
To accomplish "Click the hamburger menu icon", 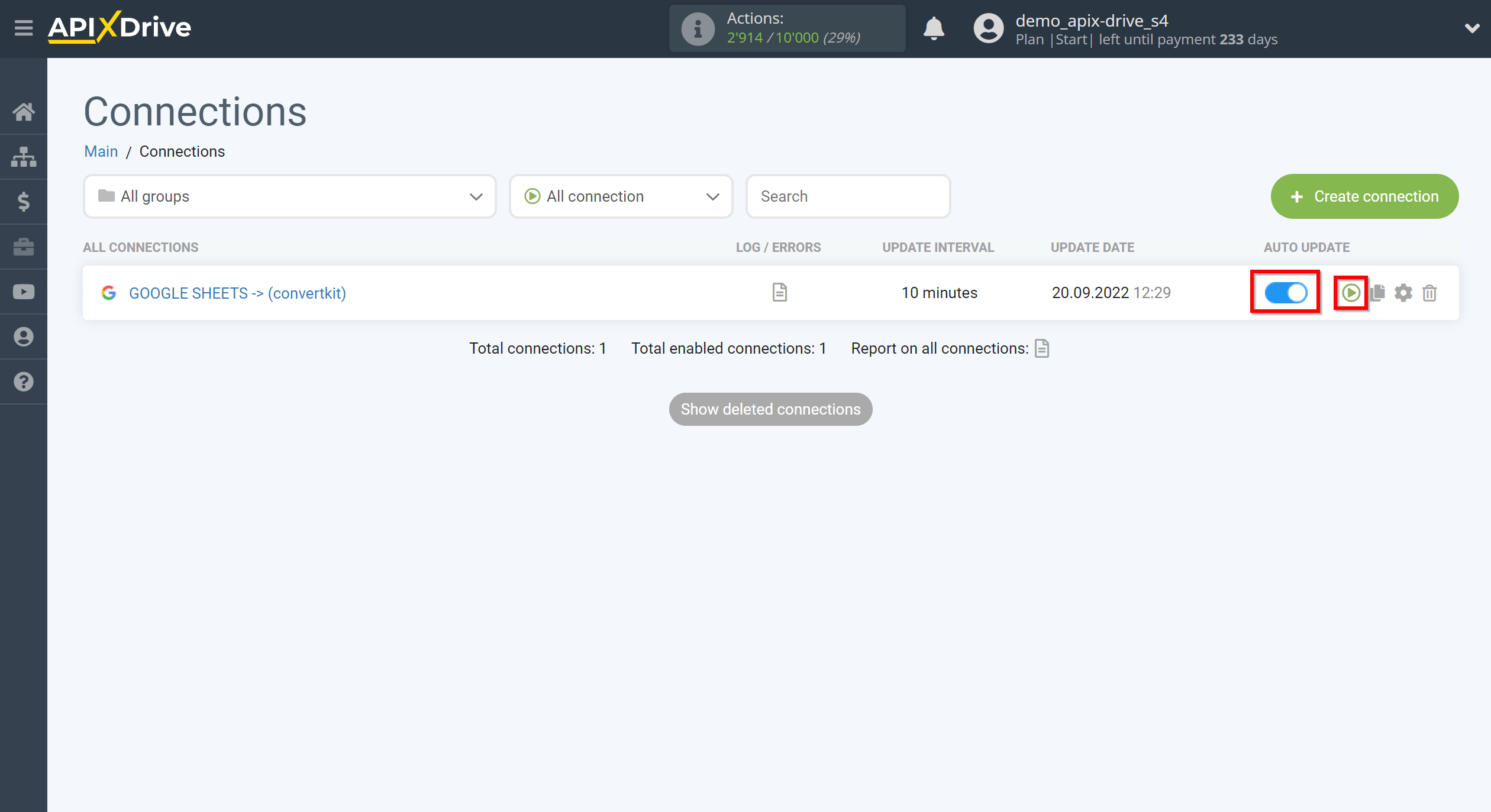I will point(22,28).
